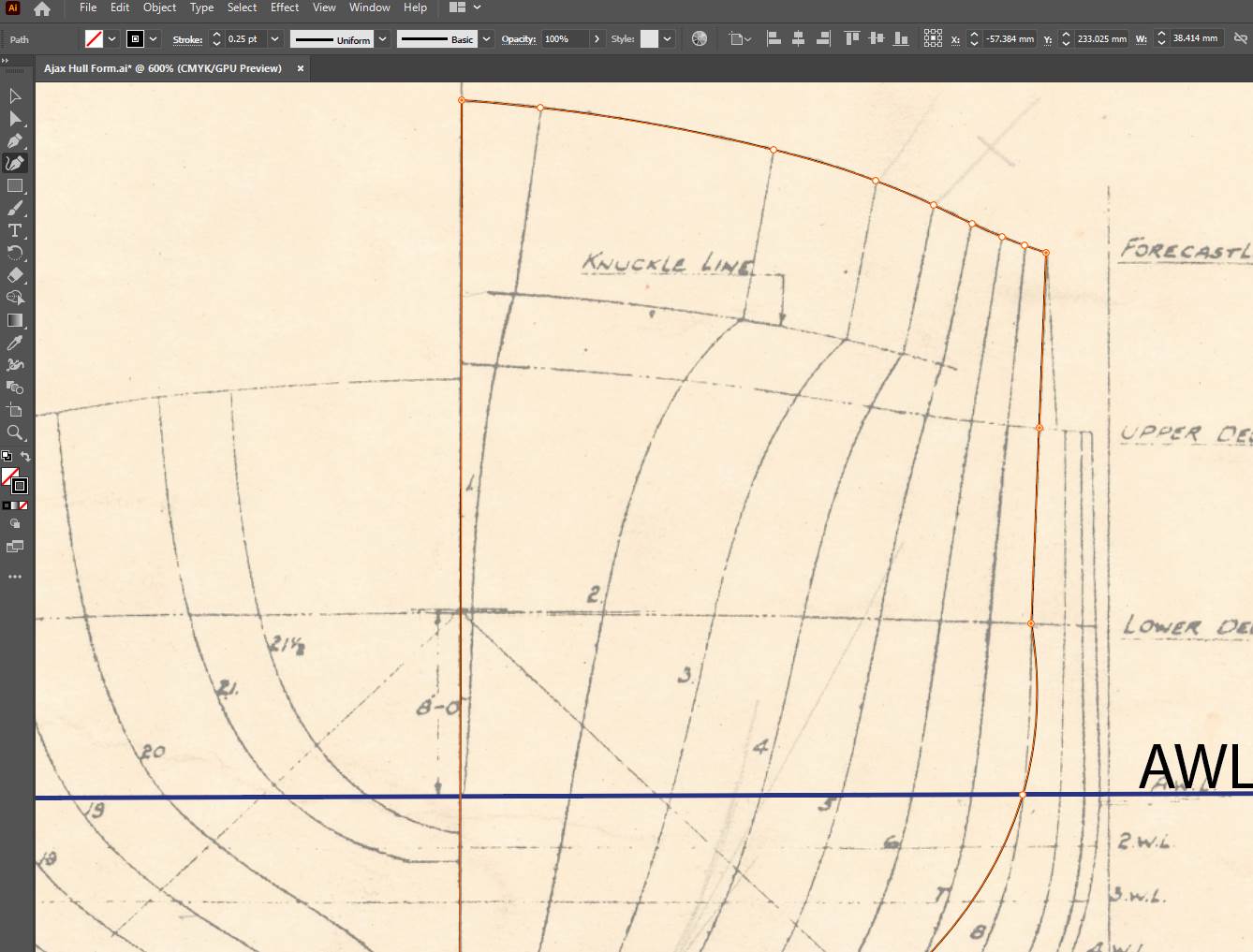Swap fill and stroke colors
The height and width of the screenshot is (952, 1253).
[25, 457]
